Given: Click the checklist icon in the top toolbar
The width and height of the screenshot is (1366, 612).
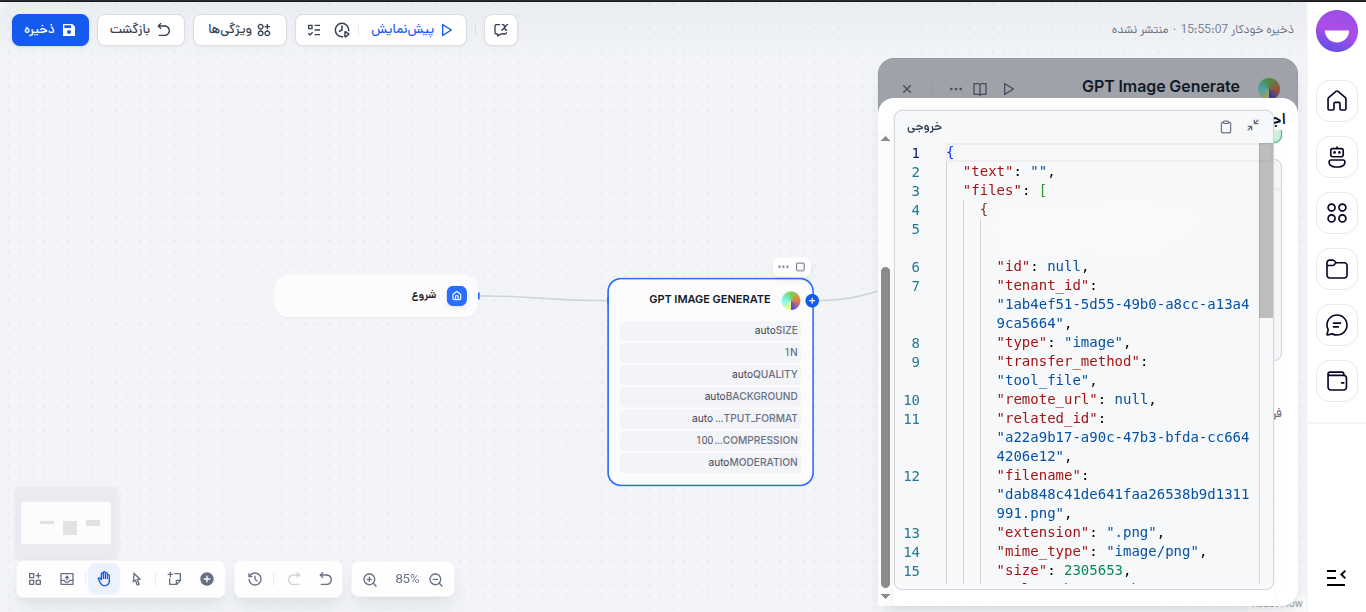Looking at the screenshot, I should coord(315,30).
